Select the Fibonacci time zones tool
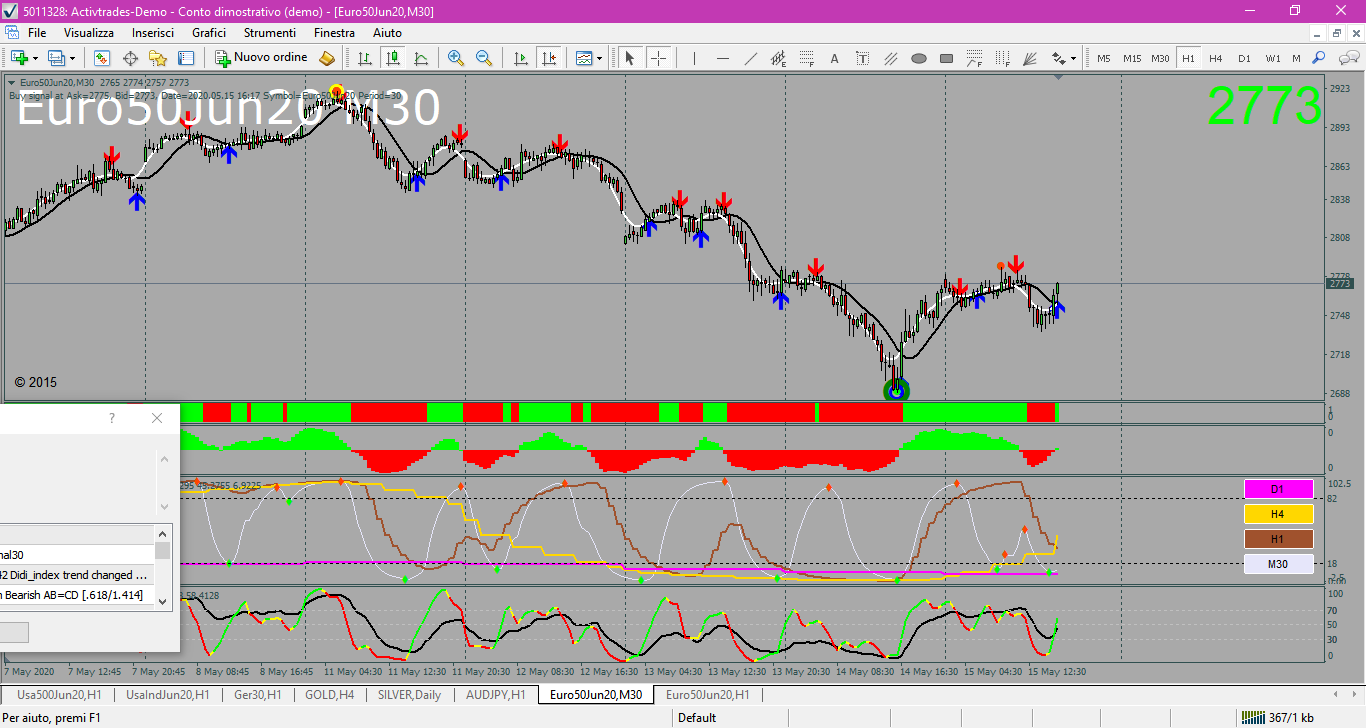The height and width of the screenshot is (728, 1366). tap(1003, 58)
